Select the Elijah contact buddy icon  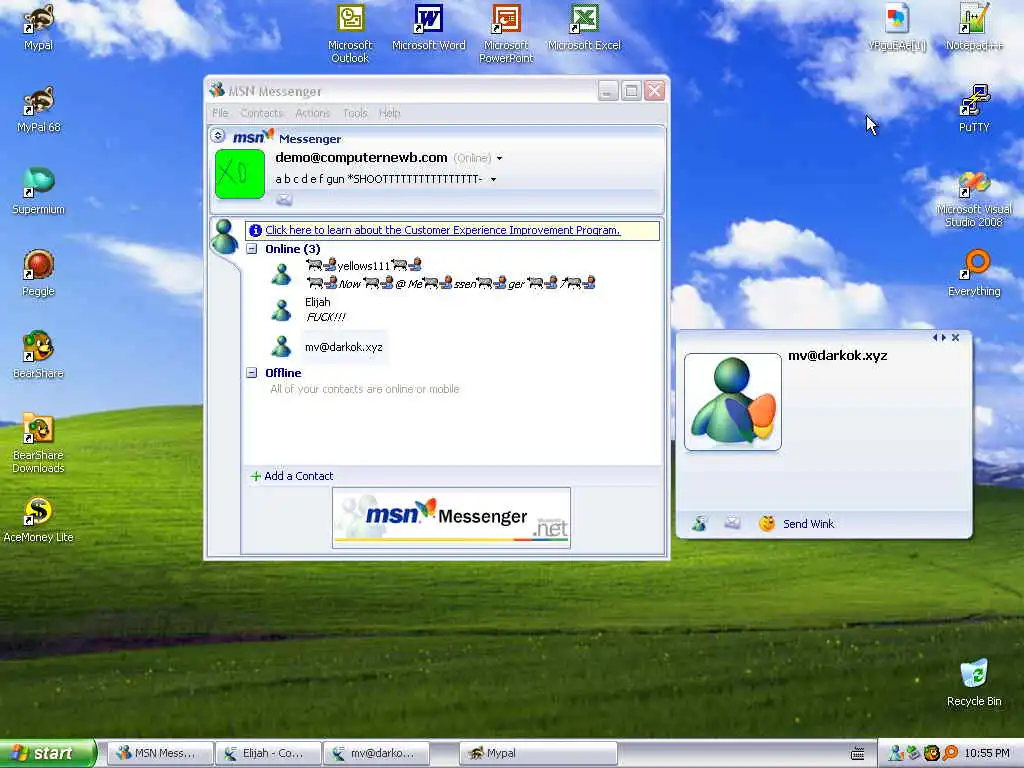(x=281, y=310)
